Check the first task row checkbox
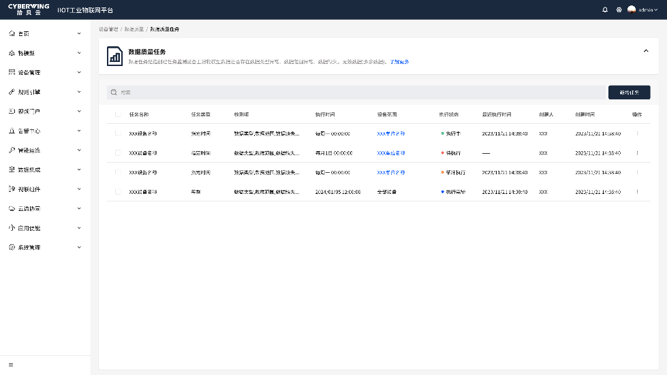This screenshot has width=667, height=375. 118,134
